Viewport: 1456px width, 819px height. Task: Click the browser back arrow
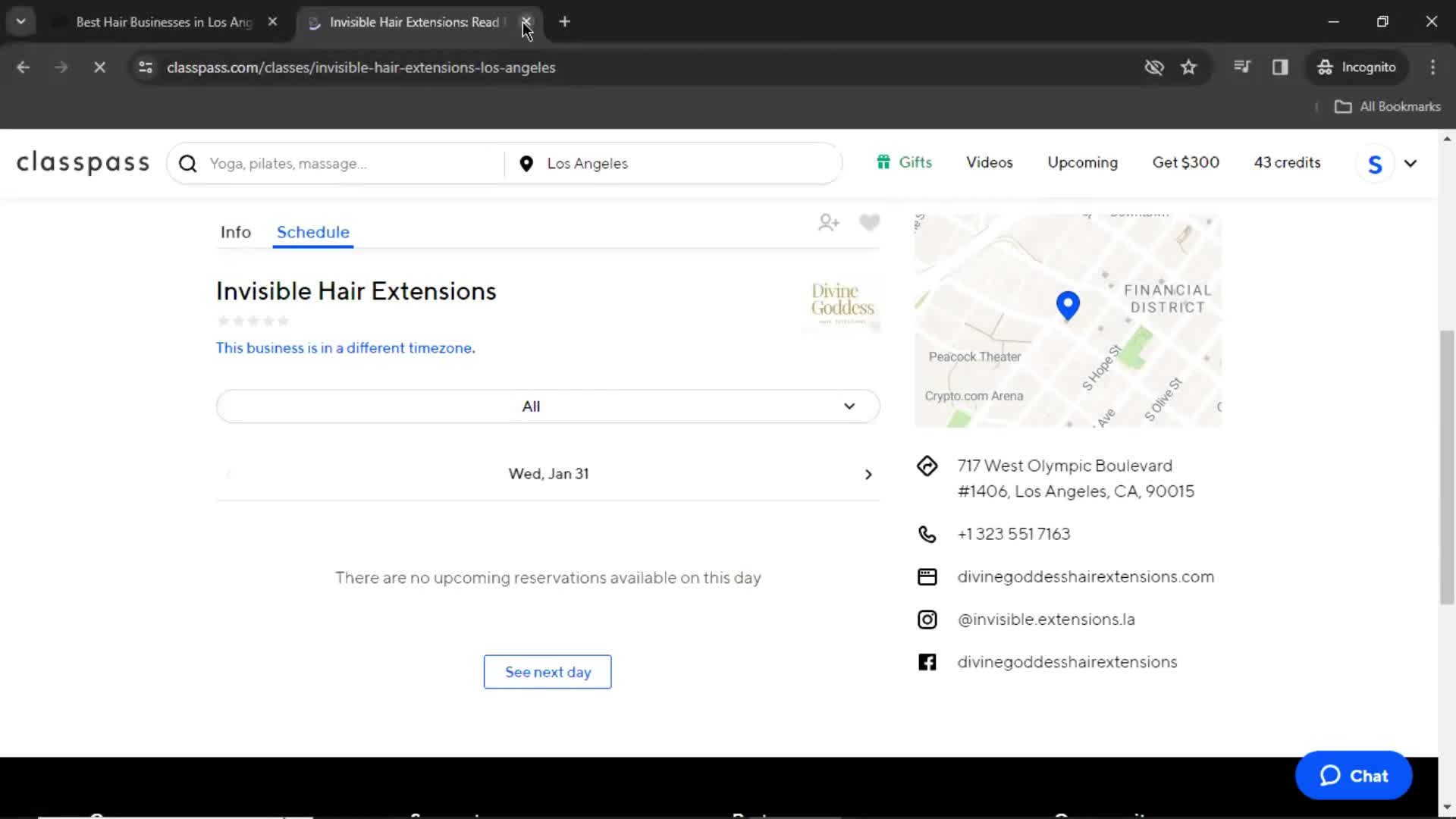click(23, 67)
